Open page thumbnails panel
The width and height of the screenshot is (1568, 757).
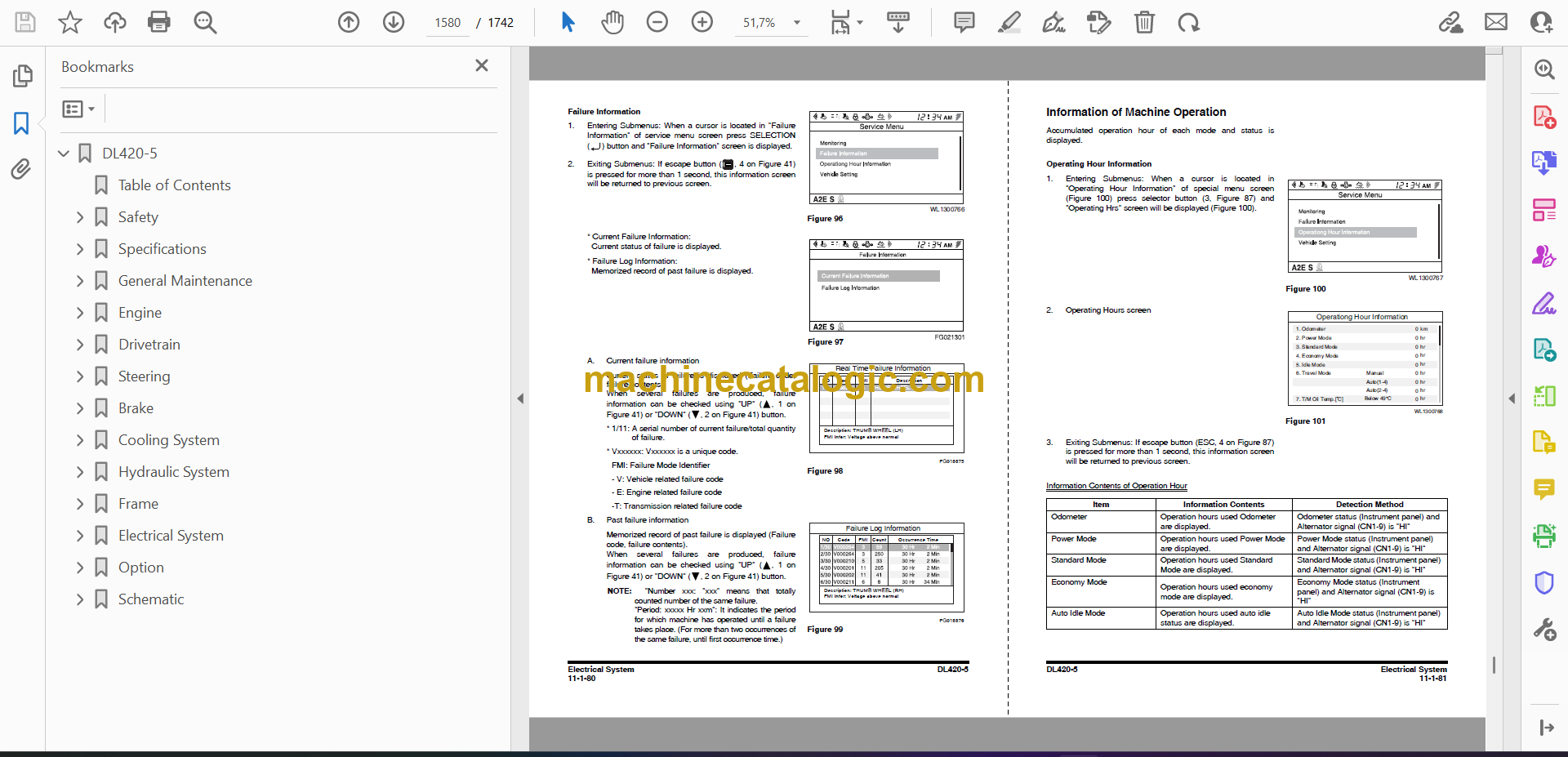point(22,76)
